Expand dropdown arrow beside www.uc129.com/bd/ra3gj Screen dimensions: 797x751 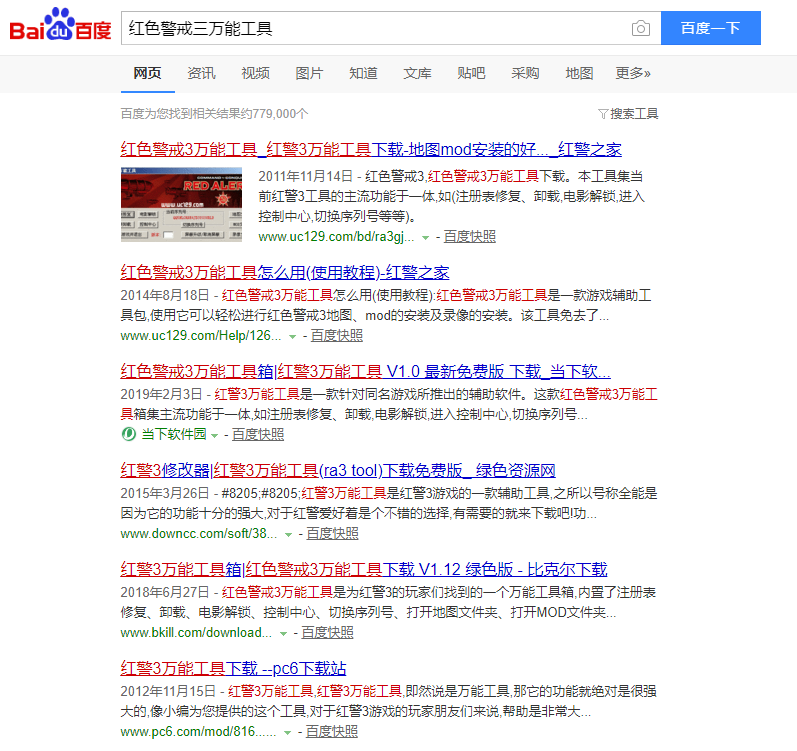pos(425,237)
